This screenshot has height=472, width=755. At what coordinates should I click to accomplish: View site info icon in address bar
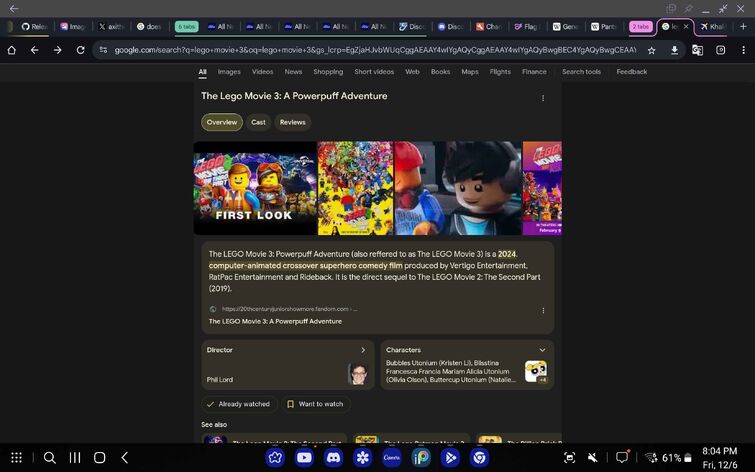103,50
